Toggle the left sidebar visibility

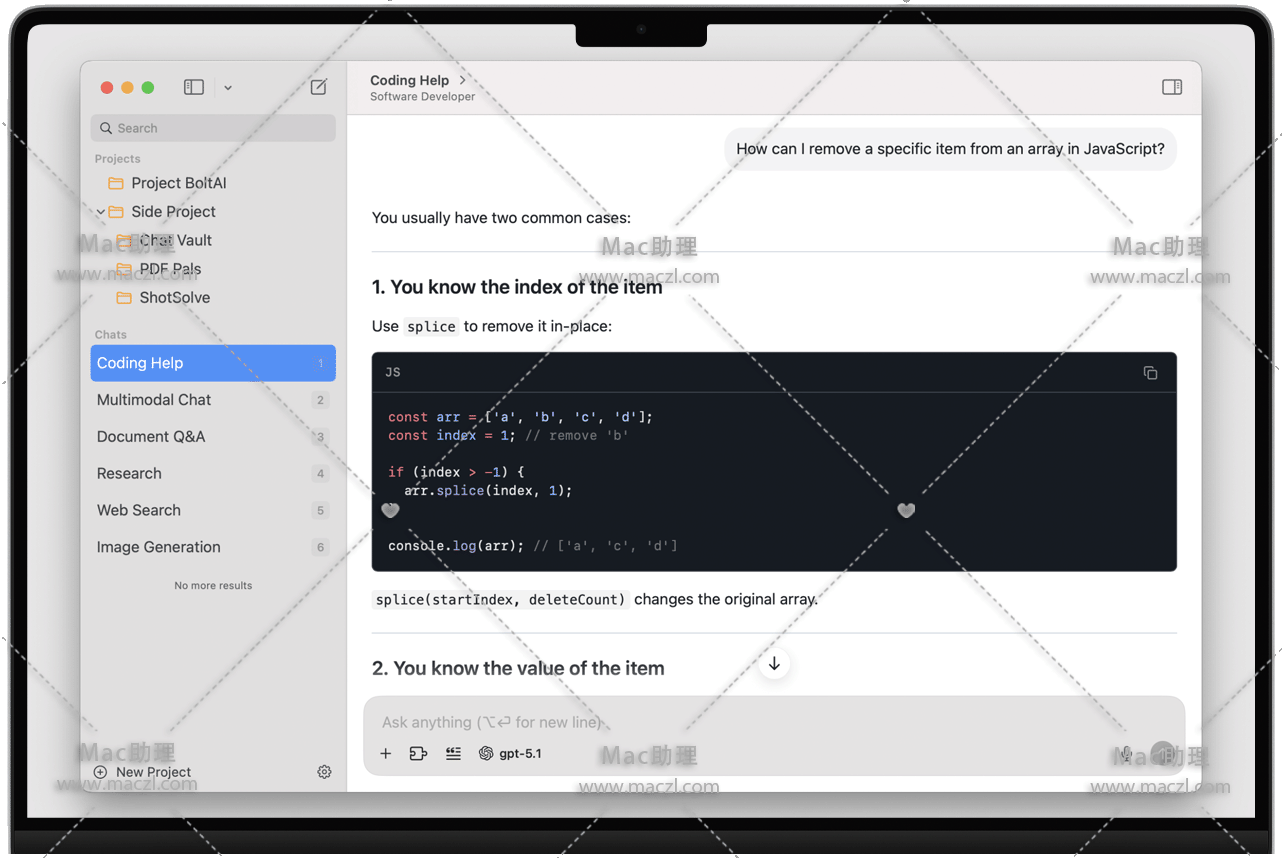194,87
